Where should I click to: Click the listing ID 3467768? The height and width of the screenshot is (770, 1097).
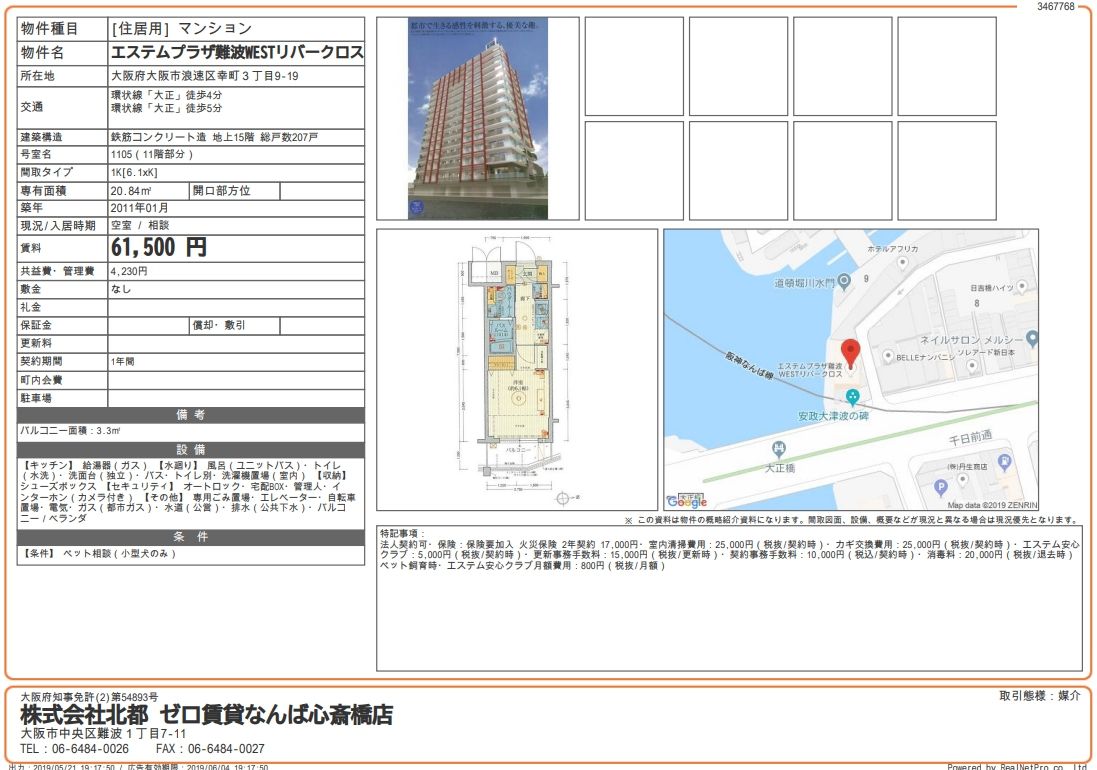click(1056, 6)
